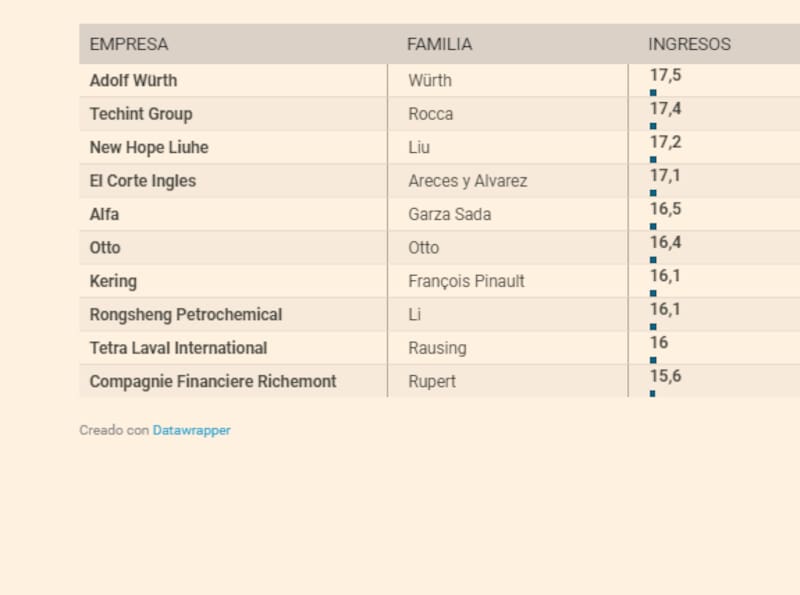
Task: Select the FAMILIA column header
Action: pos(439,45)
